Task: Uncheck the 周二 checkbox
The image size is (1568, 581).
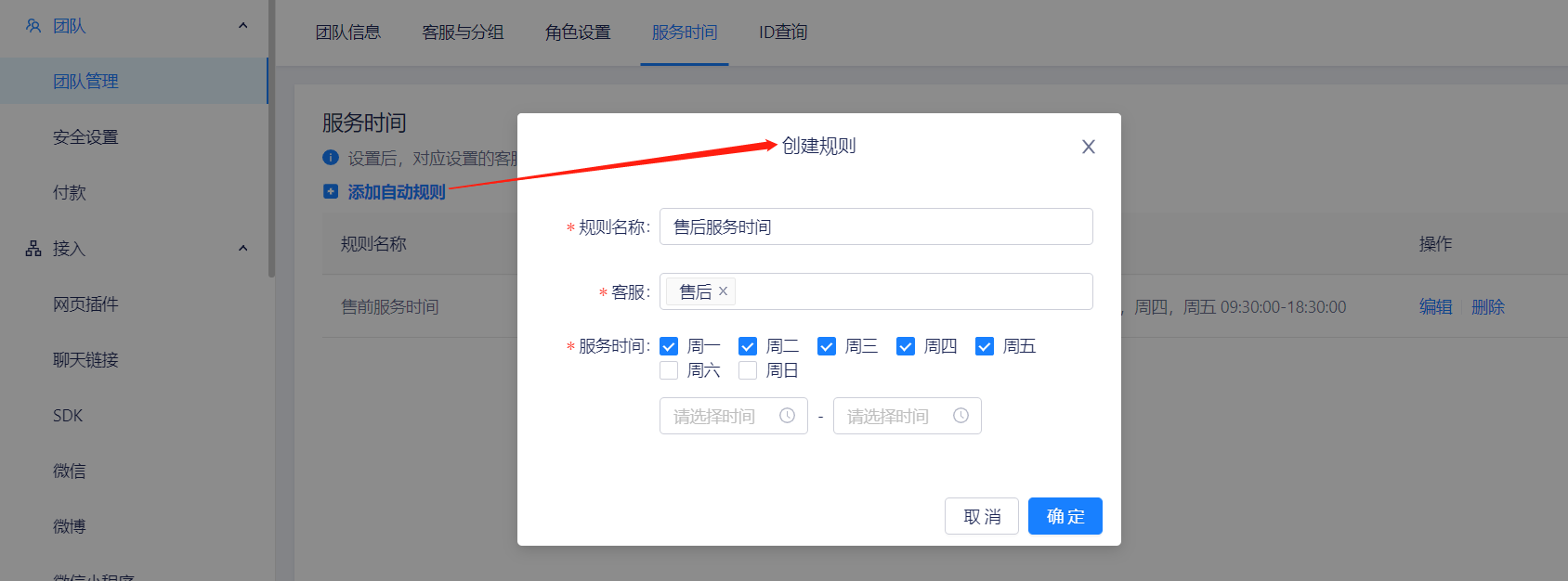Action: 748,346
